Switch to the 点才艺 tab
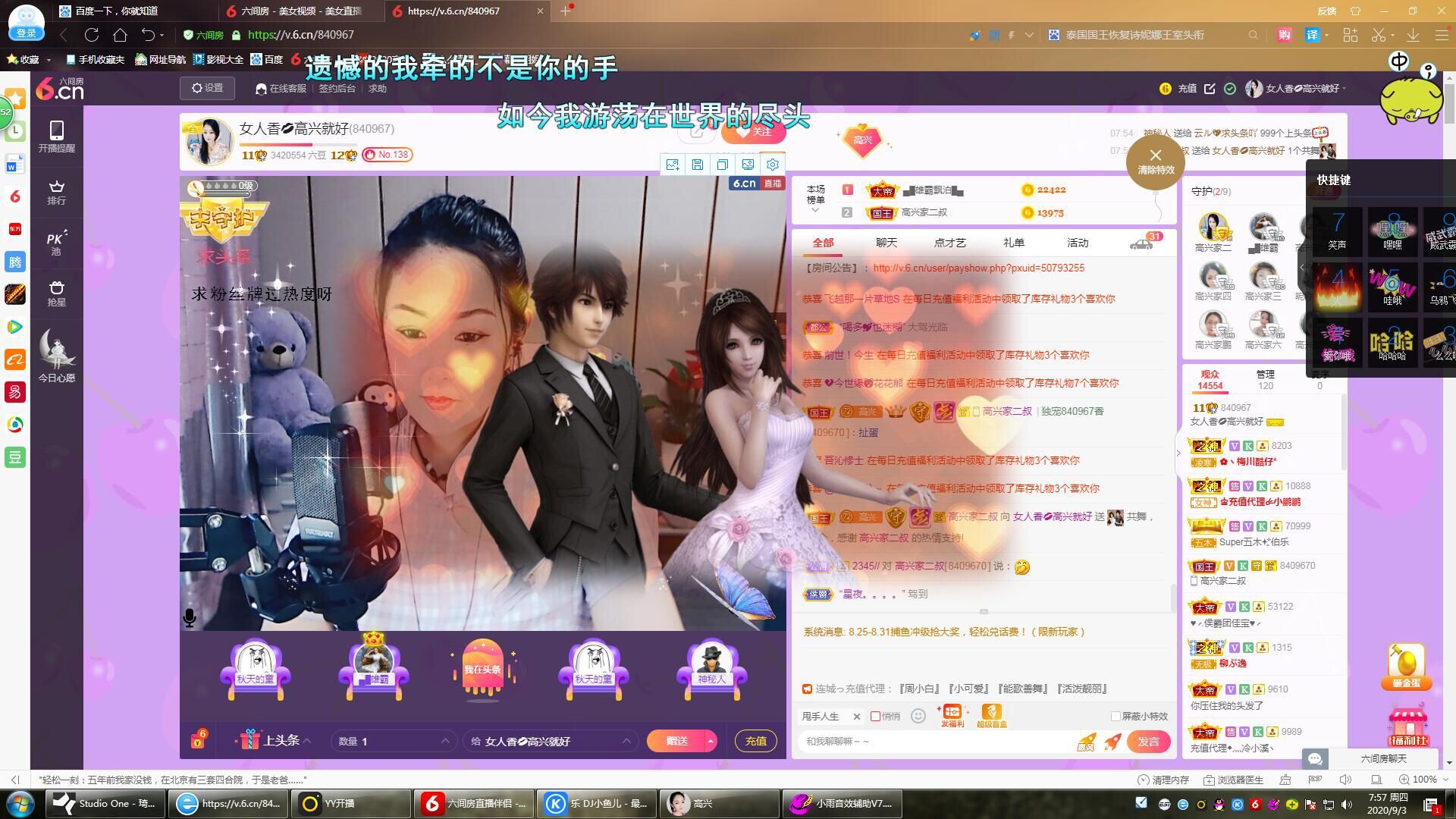Viewport: 1456px width, 819px height. click(x=950, y=243)
